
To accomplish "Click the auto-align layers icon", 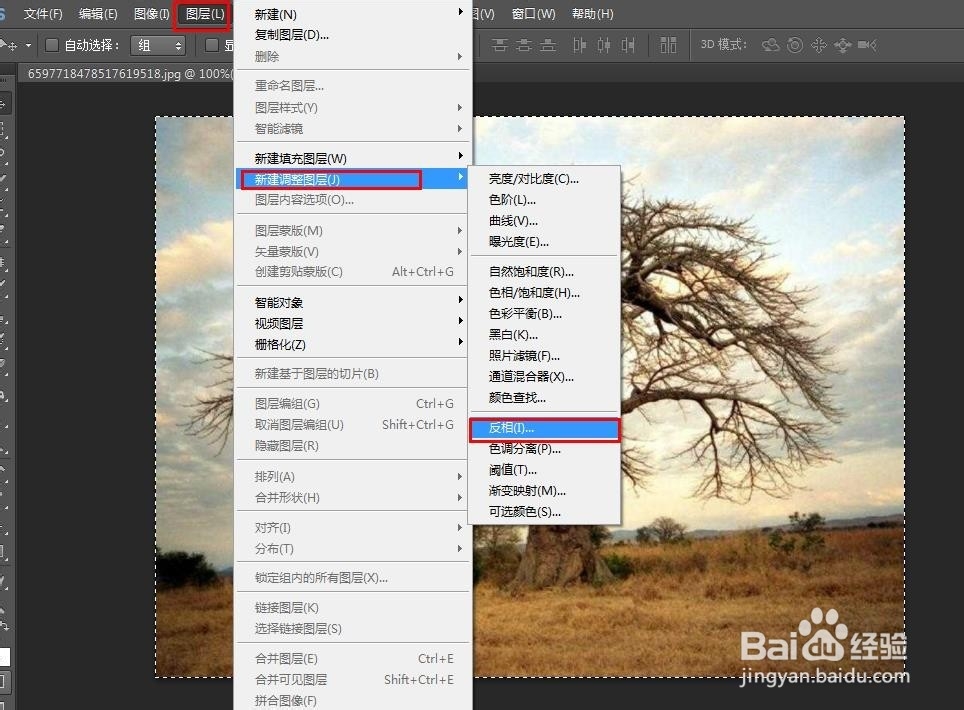I will coord(668,45).
